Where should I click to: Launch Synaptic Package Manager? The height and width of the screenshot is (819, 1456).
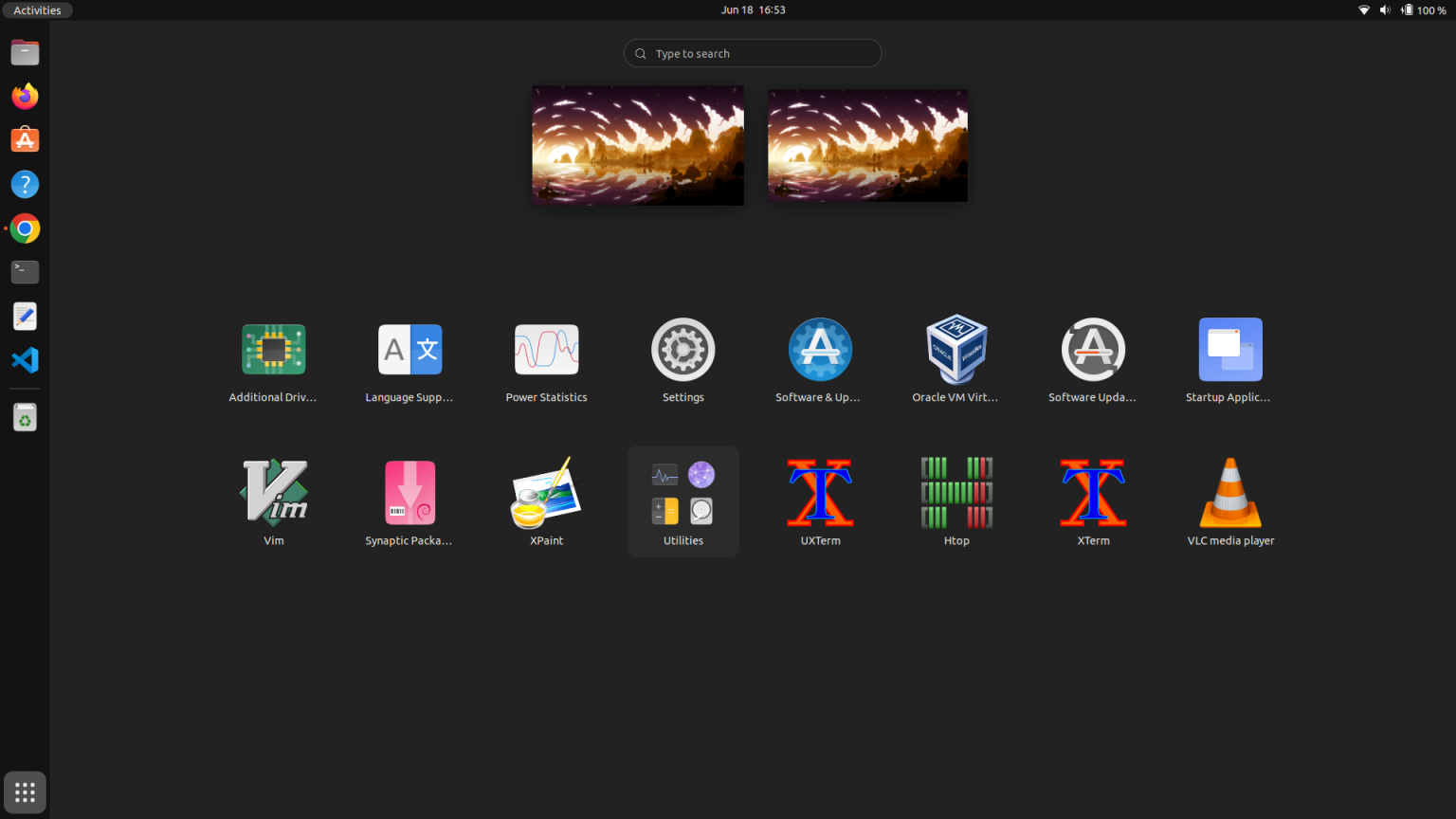point(409,493)
